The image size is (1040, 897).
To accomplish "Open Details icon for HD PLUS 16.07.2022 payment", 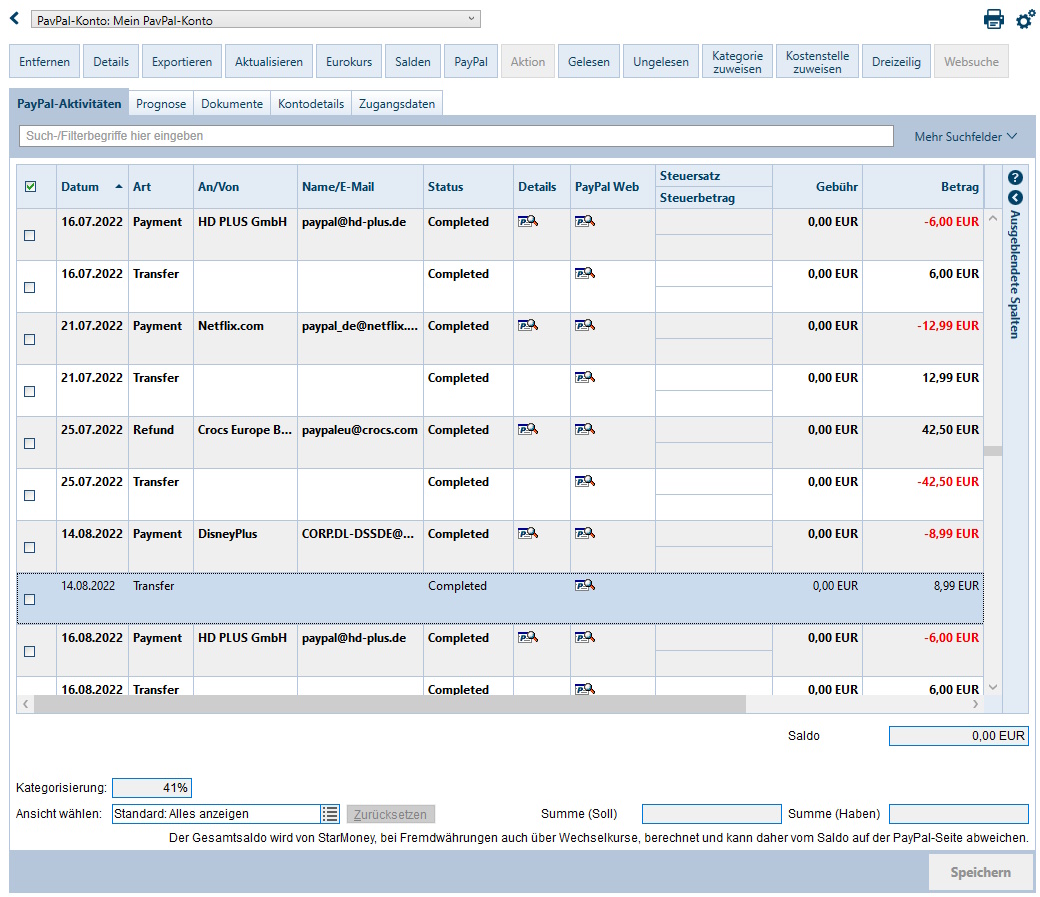I will [528, 221].
